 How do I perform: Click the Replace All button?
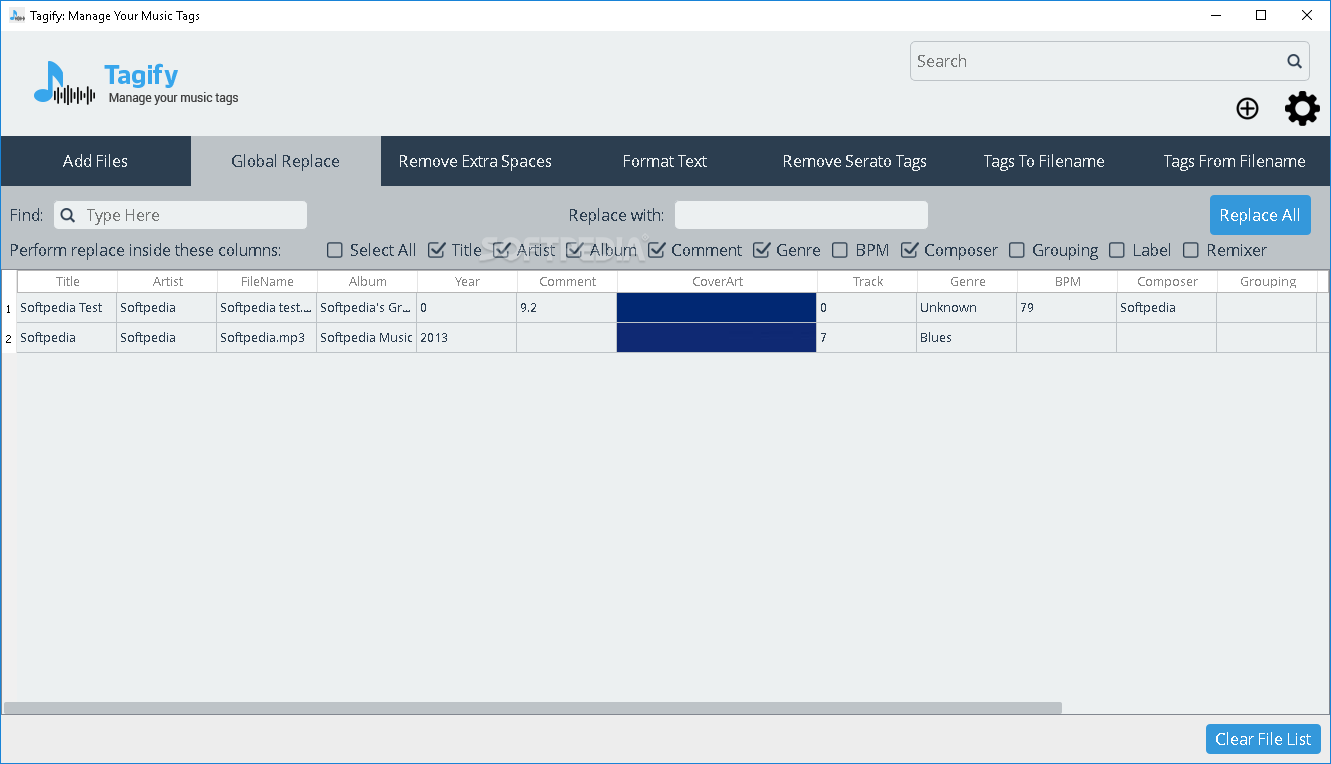click(x=1260, y=215)
